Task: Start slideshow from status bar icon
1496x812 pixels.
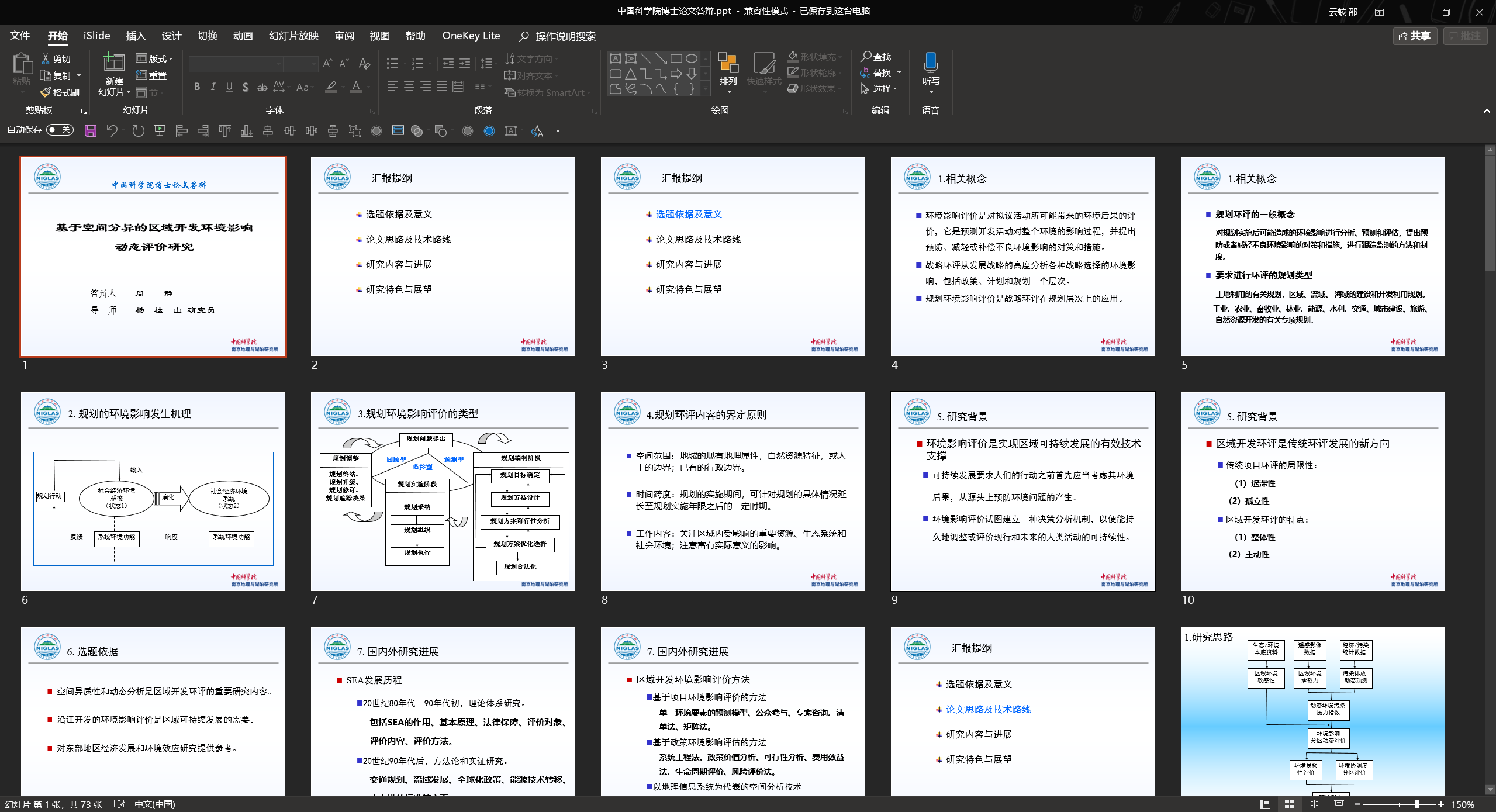Action: pos(1339,804)
